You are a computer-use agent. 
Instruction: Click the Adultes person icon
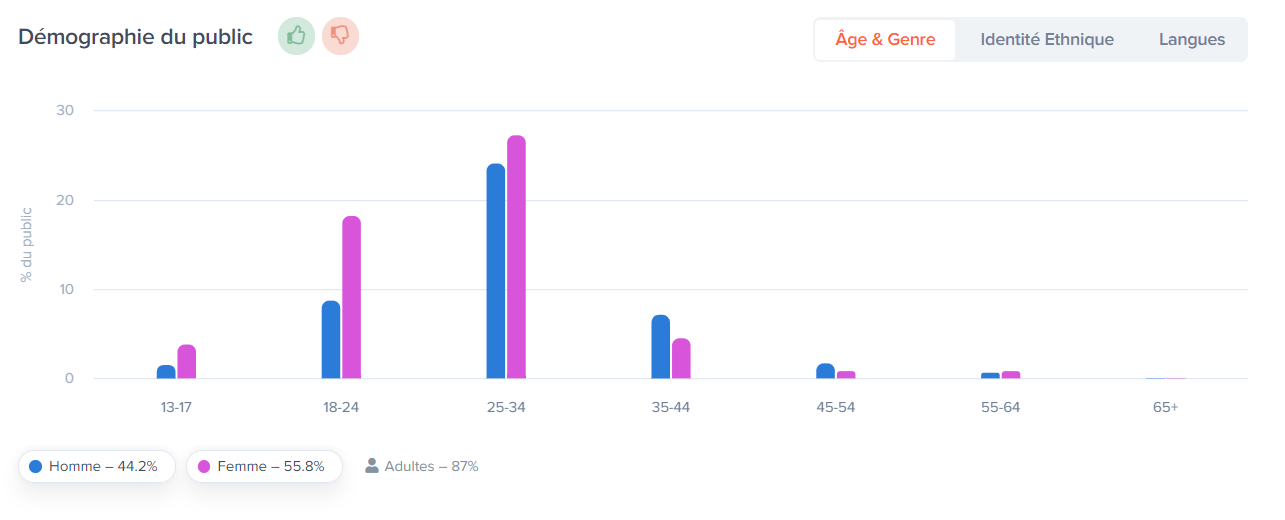coord(372,465)
